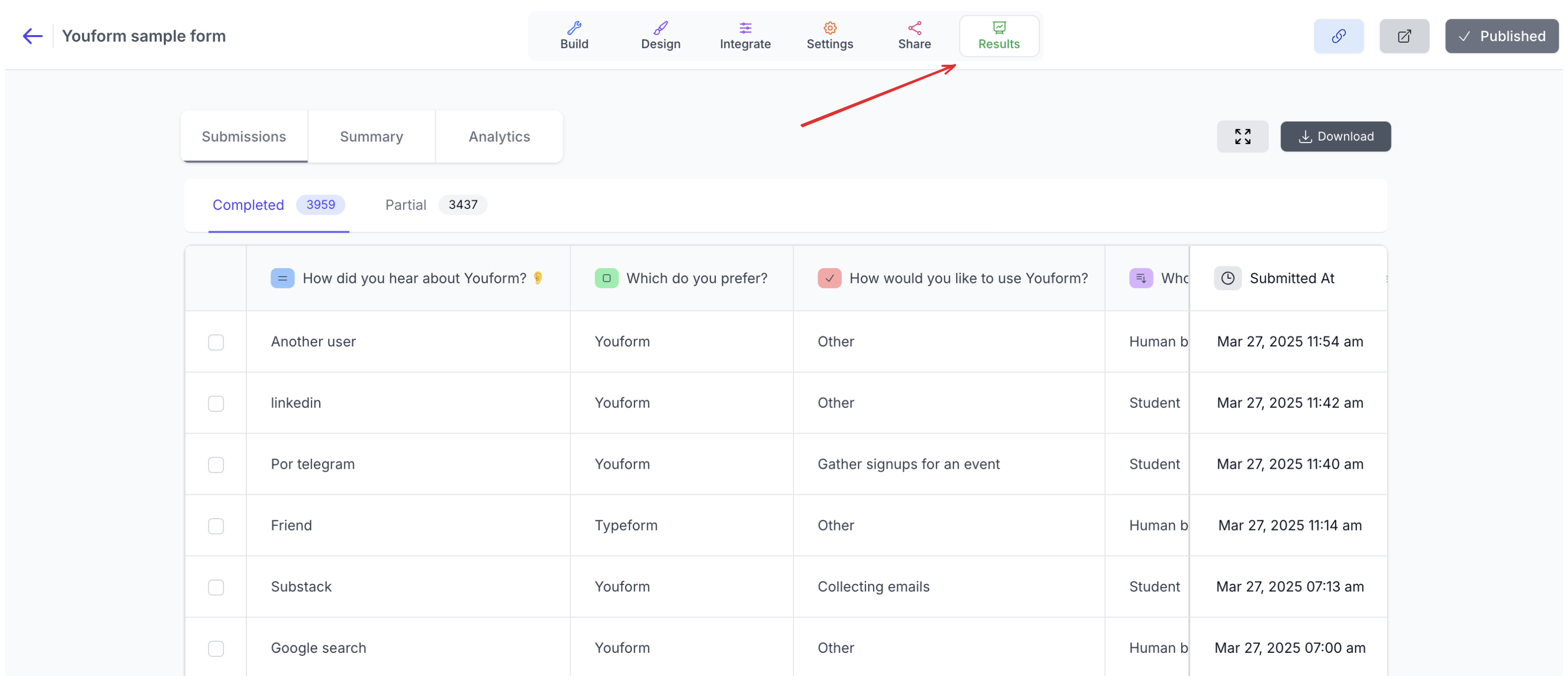1568x681 pixels.
Task: Switch to the Submissions tab
Action: click(243, 137)
